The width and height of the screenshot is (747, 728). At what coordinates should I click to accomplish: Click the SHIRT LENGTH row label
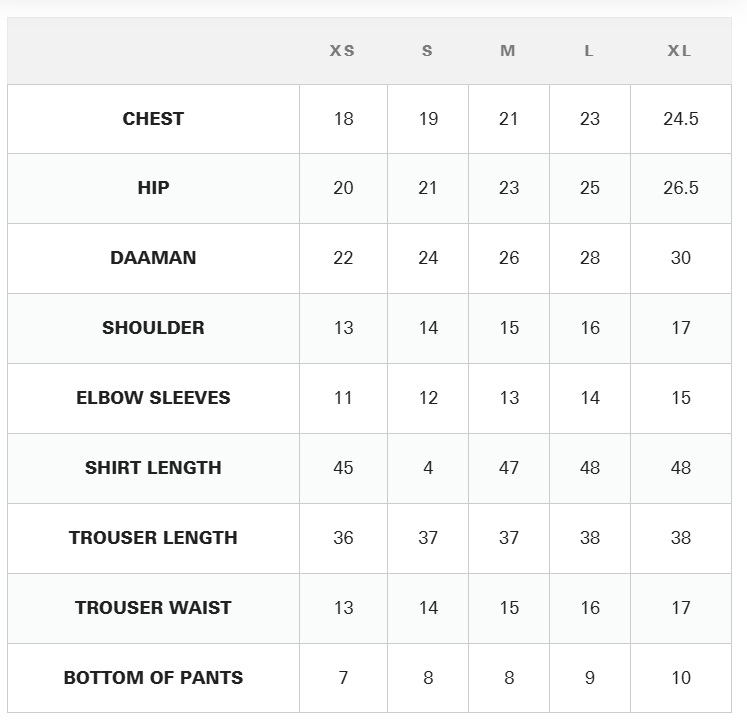pyautogui.click(x=153, y=468)
